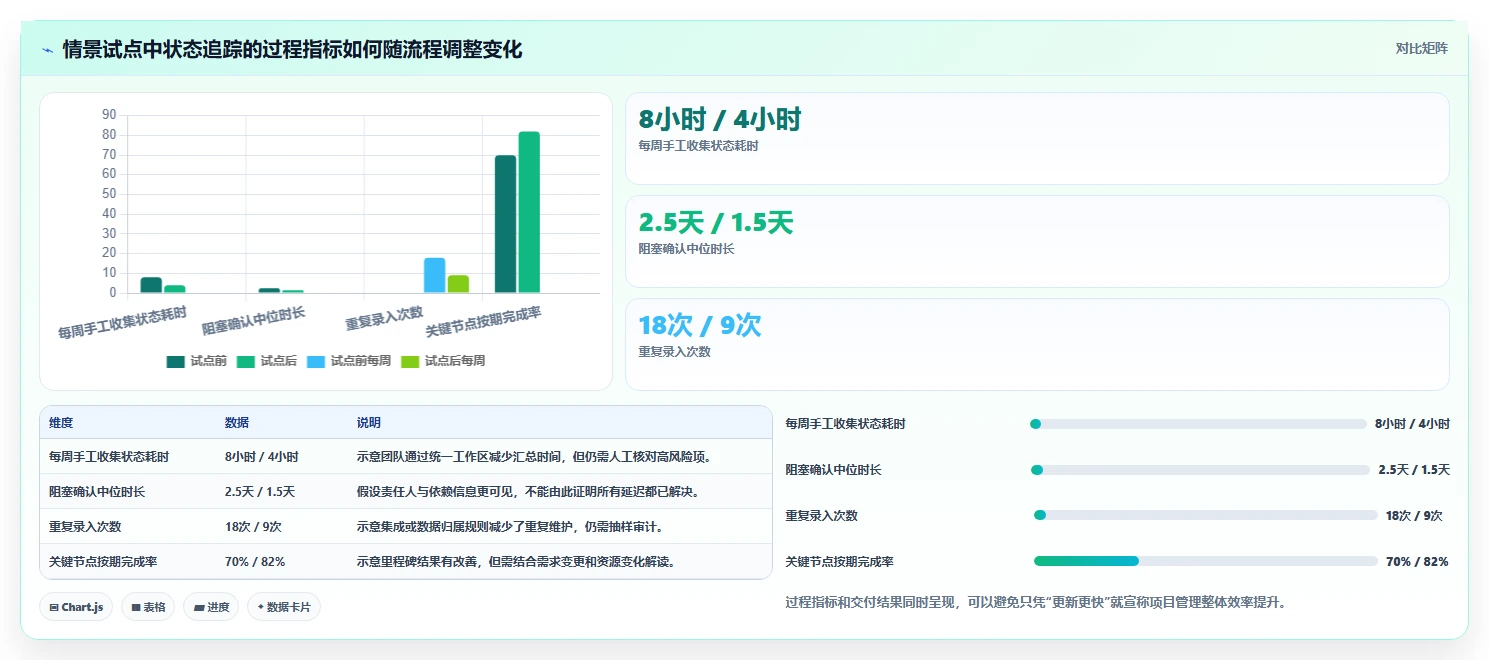Click table cell 阻塞确认中位时长
Screen dimensions: 1489x660
click(x=97, y=491)
